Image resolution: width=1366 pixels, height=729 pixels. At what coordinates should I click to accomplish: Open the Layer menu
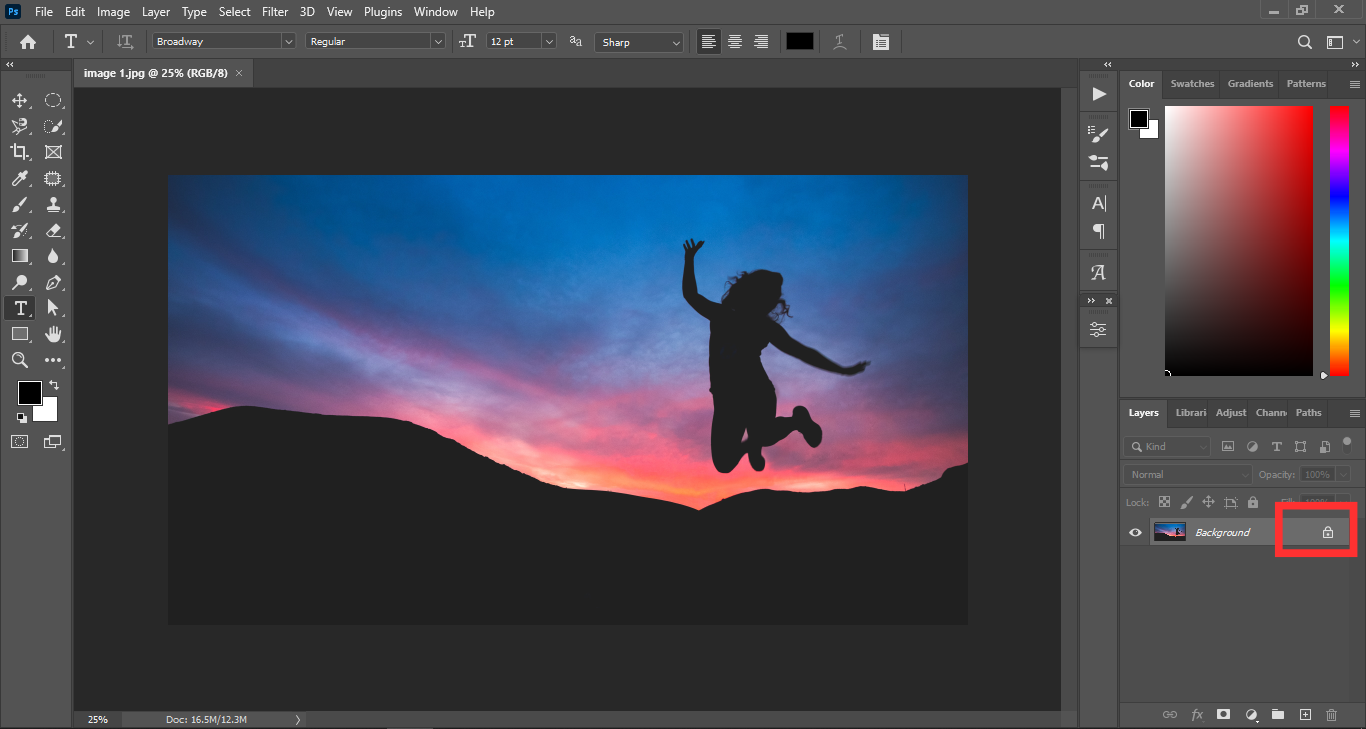(156, 12)
